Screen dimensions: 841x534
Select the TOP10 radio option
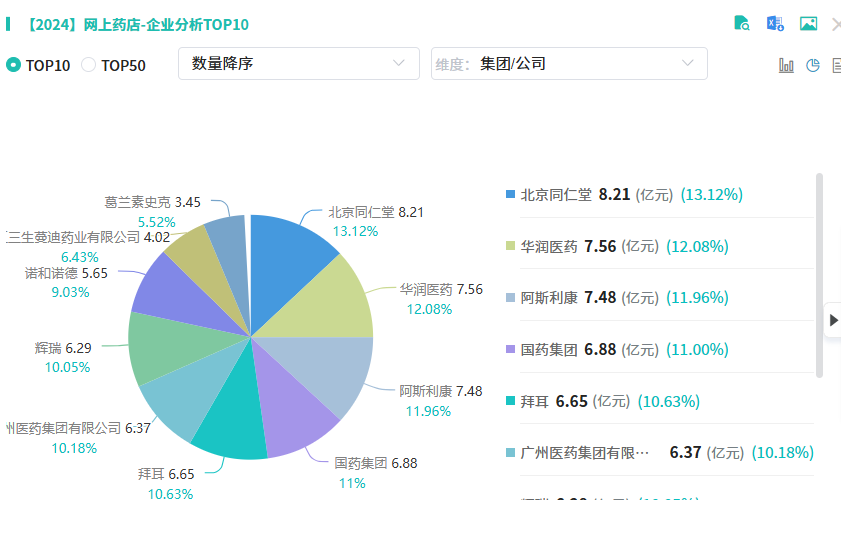coord(14,65)
